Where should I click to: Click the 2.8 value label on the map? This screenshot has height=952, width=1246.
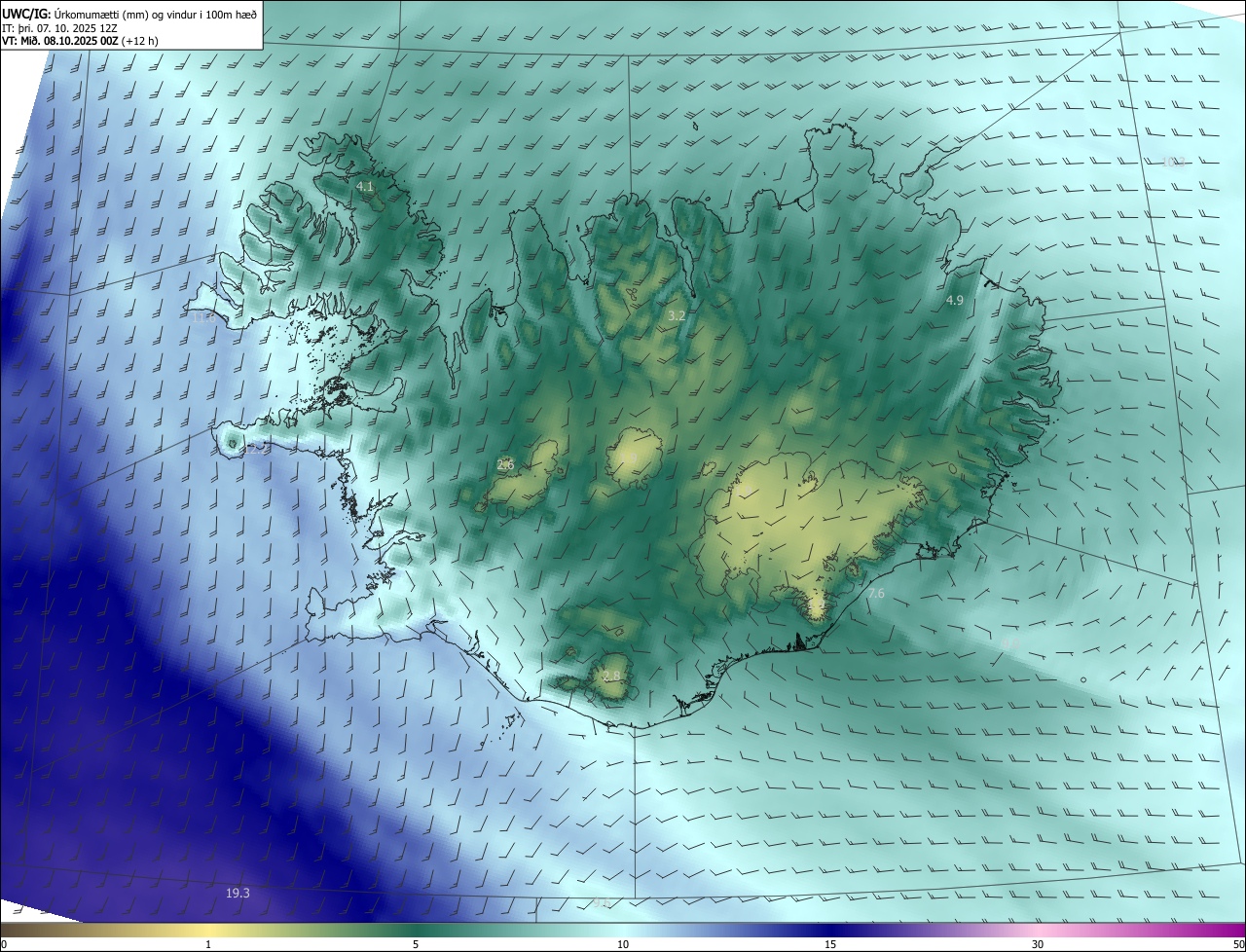(x=611, y=677)
